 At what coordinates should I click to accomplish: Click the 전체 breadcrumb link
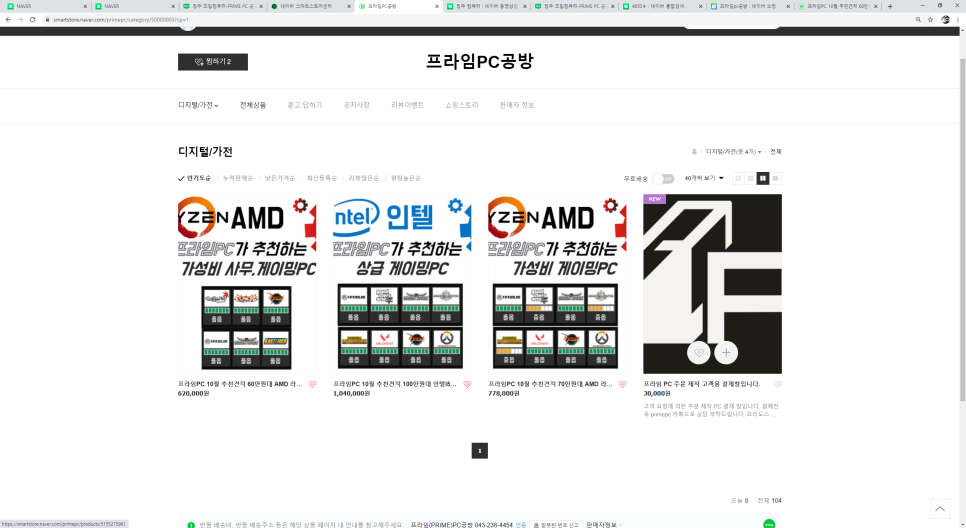click(x=776, y=152)
